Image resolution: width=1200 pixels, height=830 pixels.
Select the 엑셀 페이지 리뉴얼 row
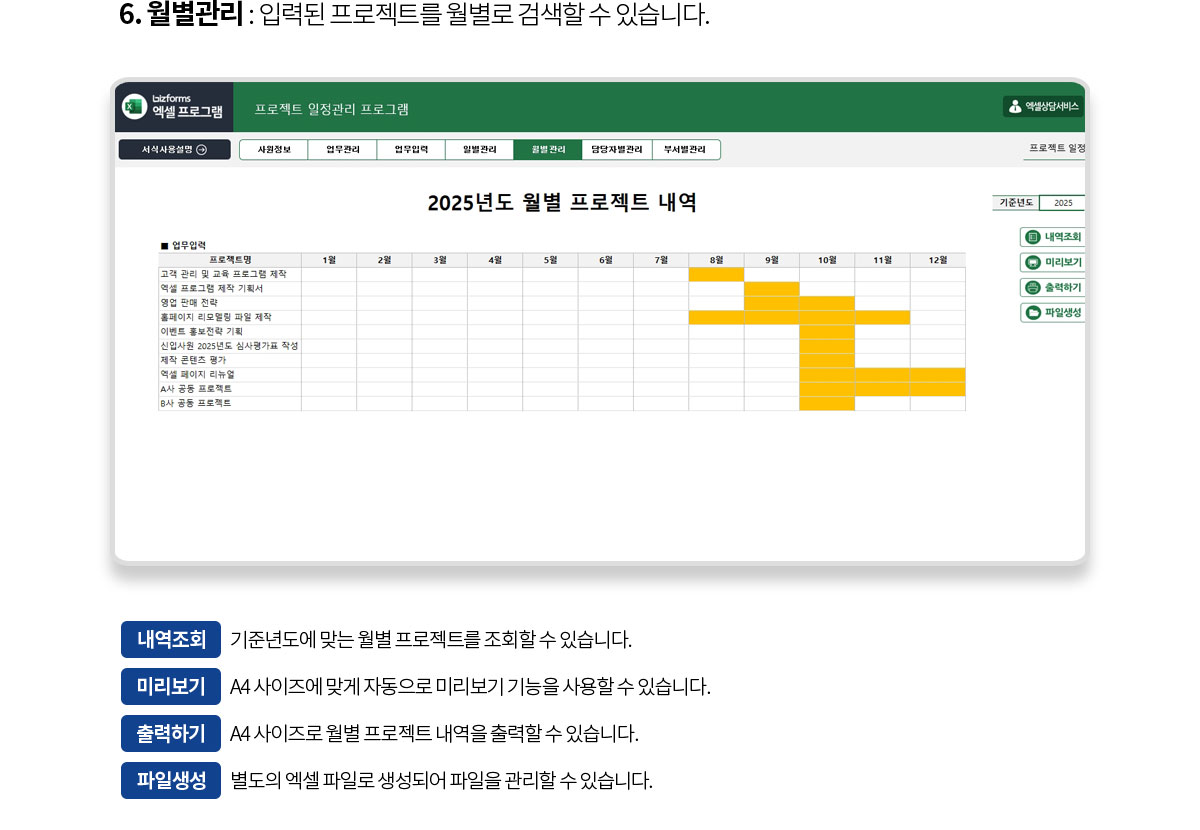562,374
